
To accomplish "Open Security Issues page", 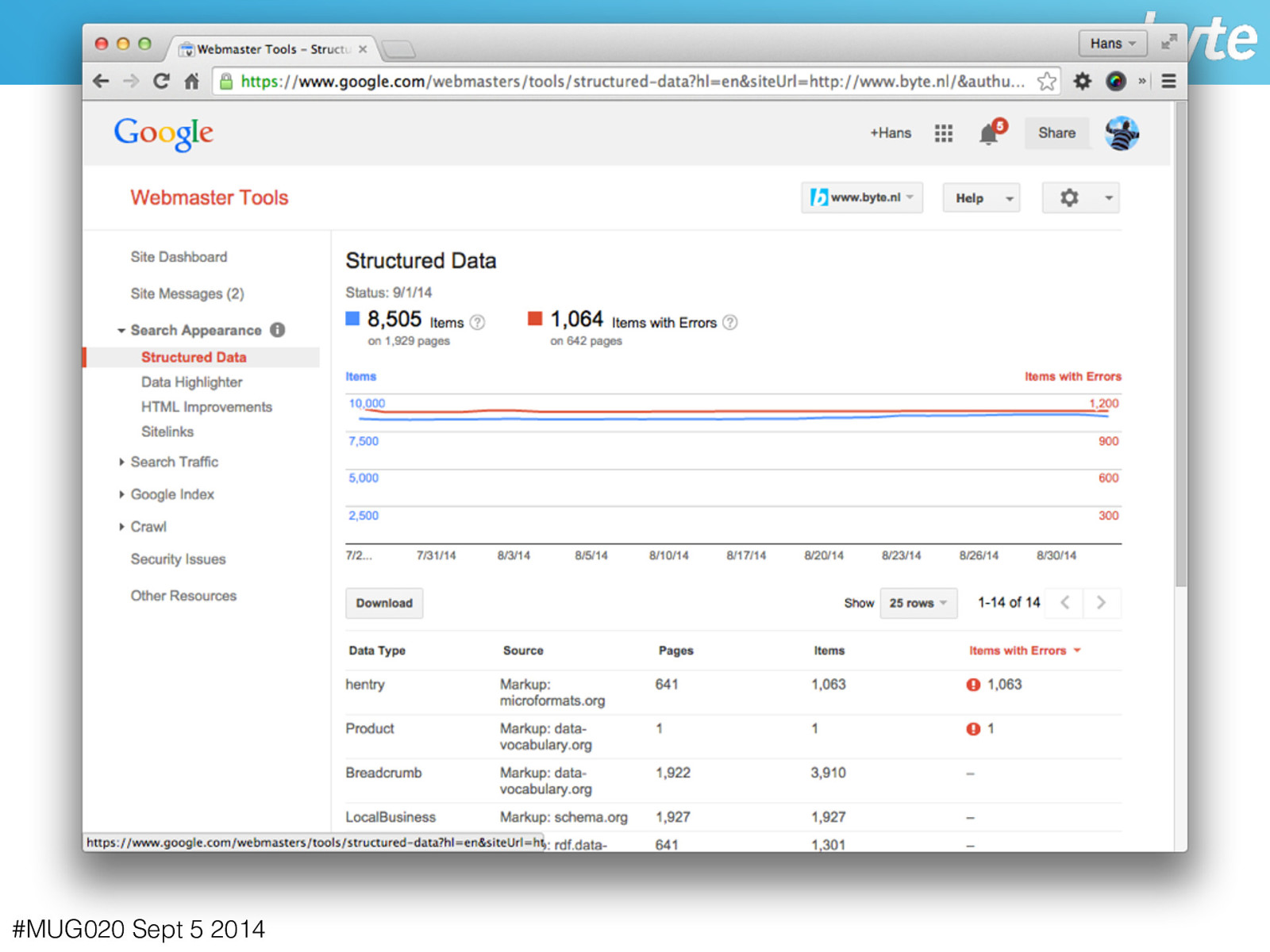I will tap(178, 559).
